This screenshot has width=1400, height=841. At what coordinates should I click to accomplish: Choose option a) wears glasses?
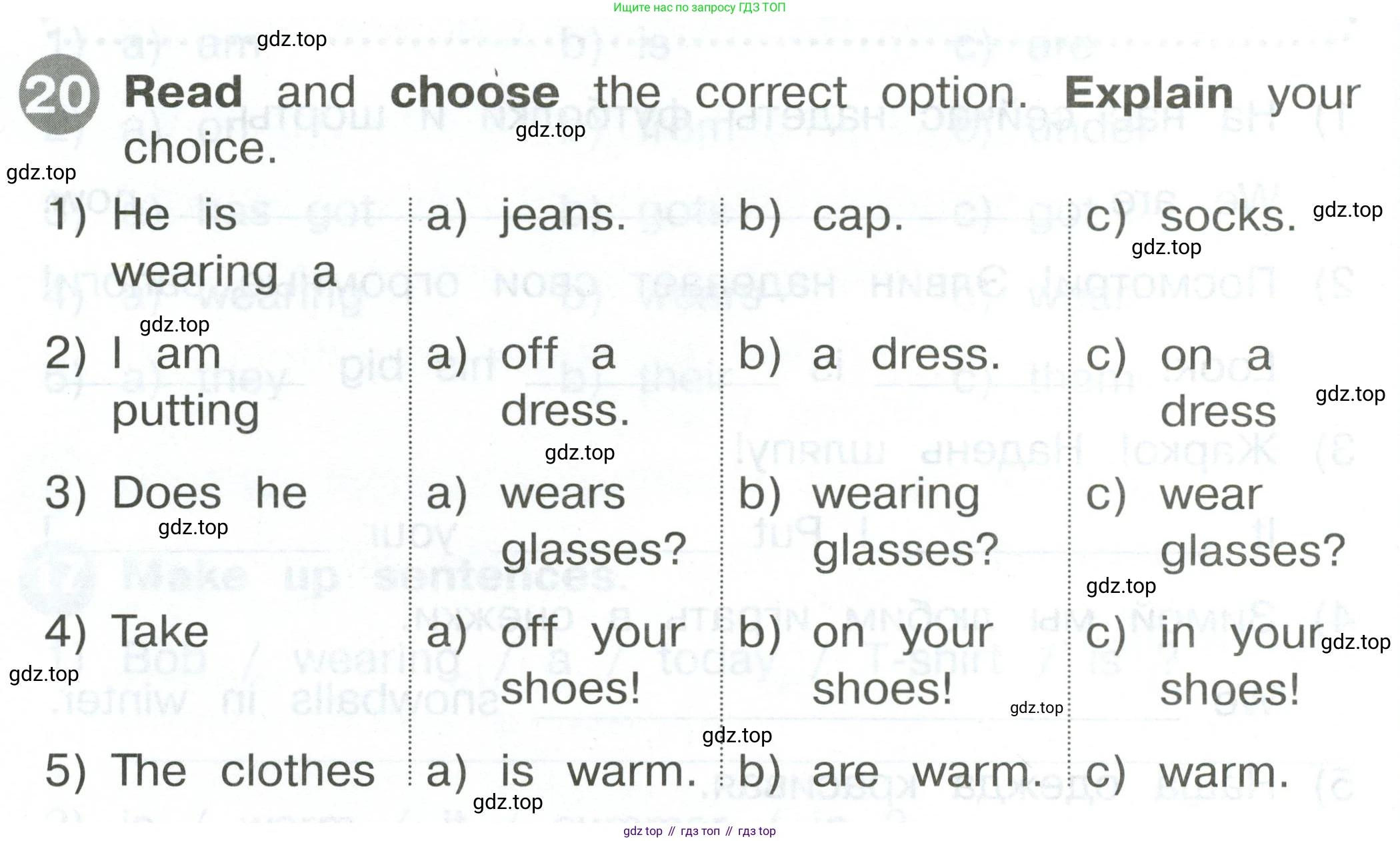(x=557, y=522)
